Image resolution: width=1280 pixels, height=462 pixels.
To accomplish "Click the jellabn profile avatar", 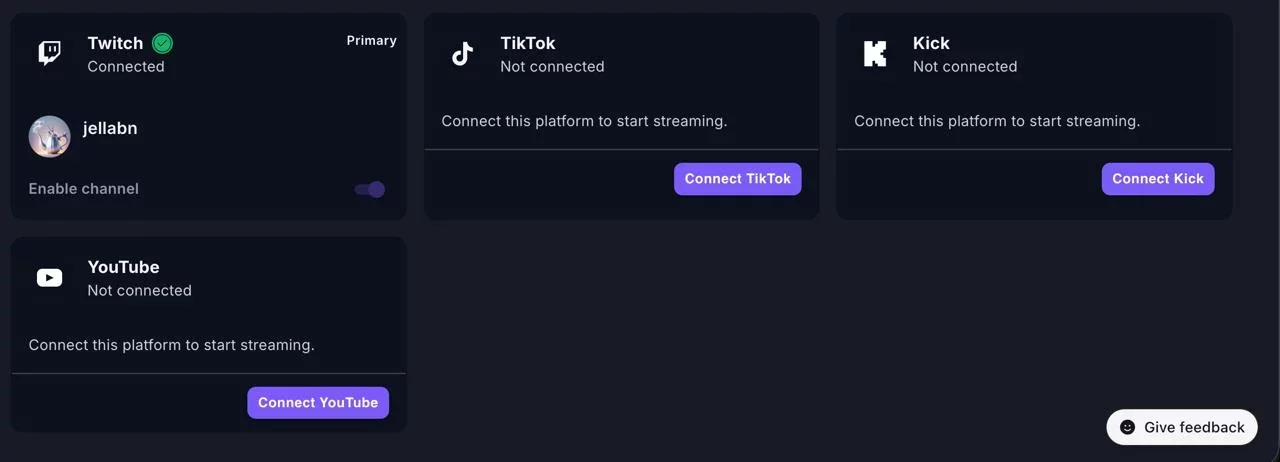I will pyautogui.click(x=50, y=137).
